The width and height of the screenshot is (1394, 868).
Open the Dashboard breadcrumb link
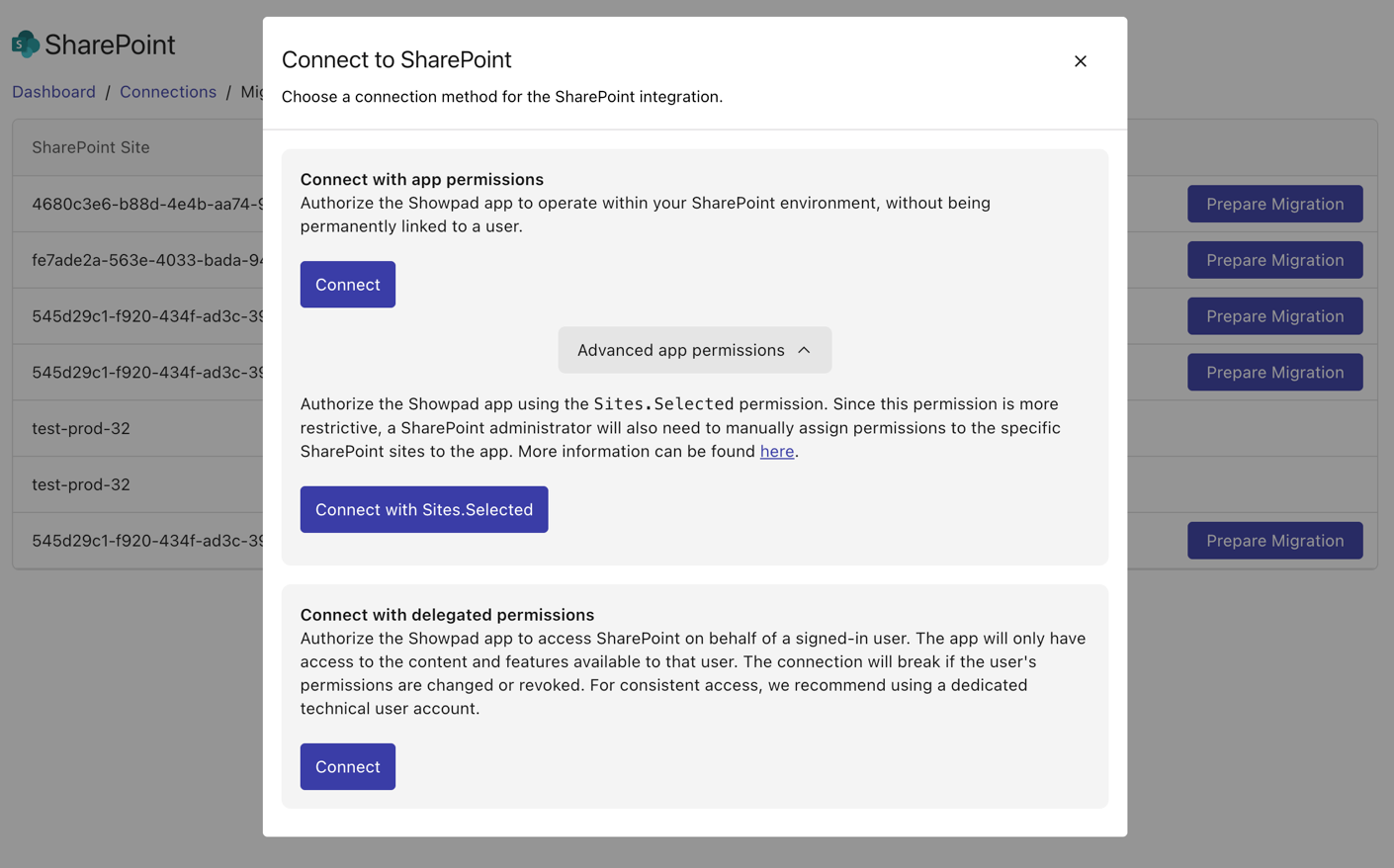53,91
